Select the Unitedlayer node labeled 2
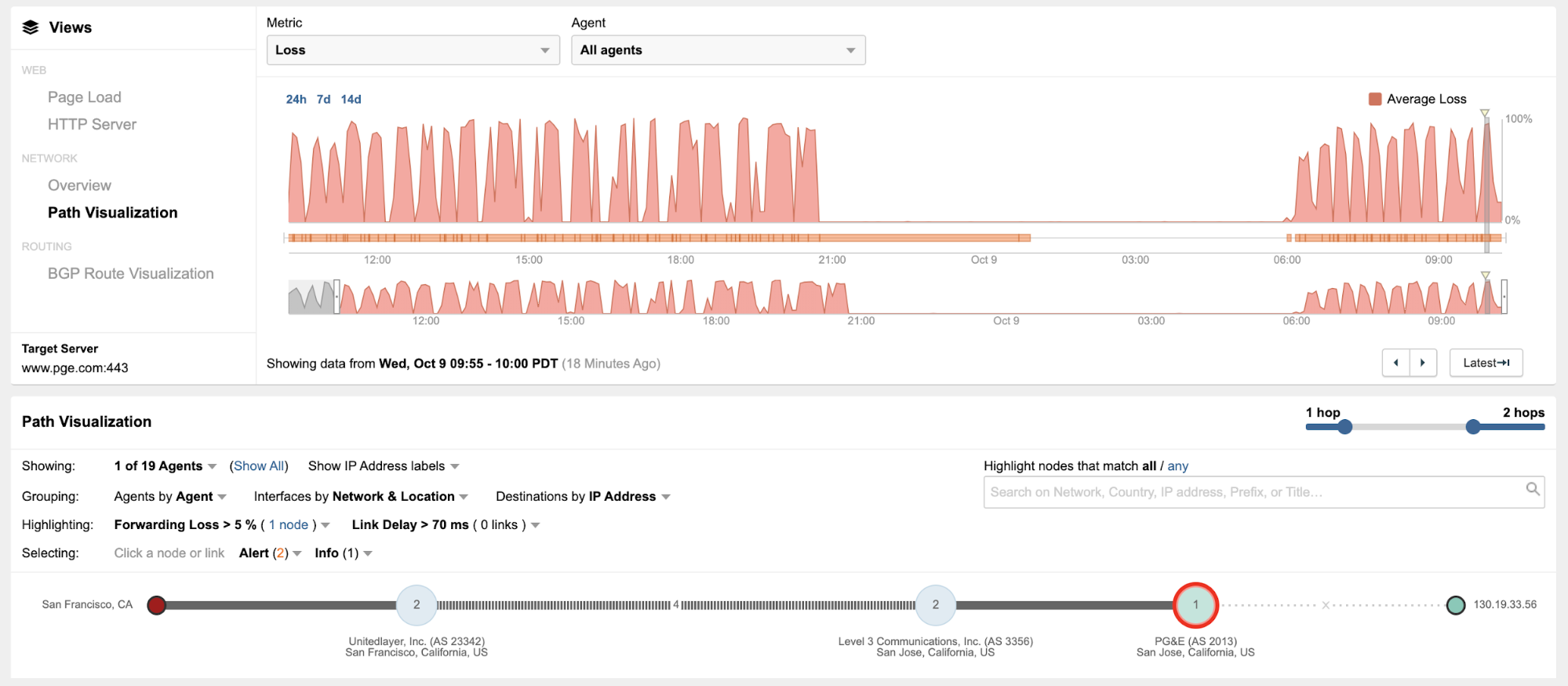Image resolution: width=1568 pixels, height=686 pixels. [x=417, y=605]
